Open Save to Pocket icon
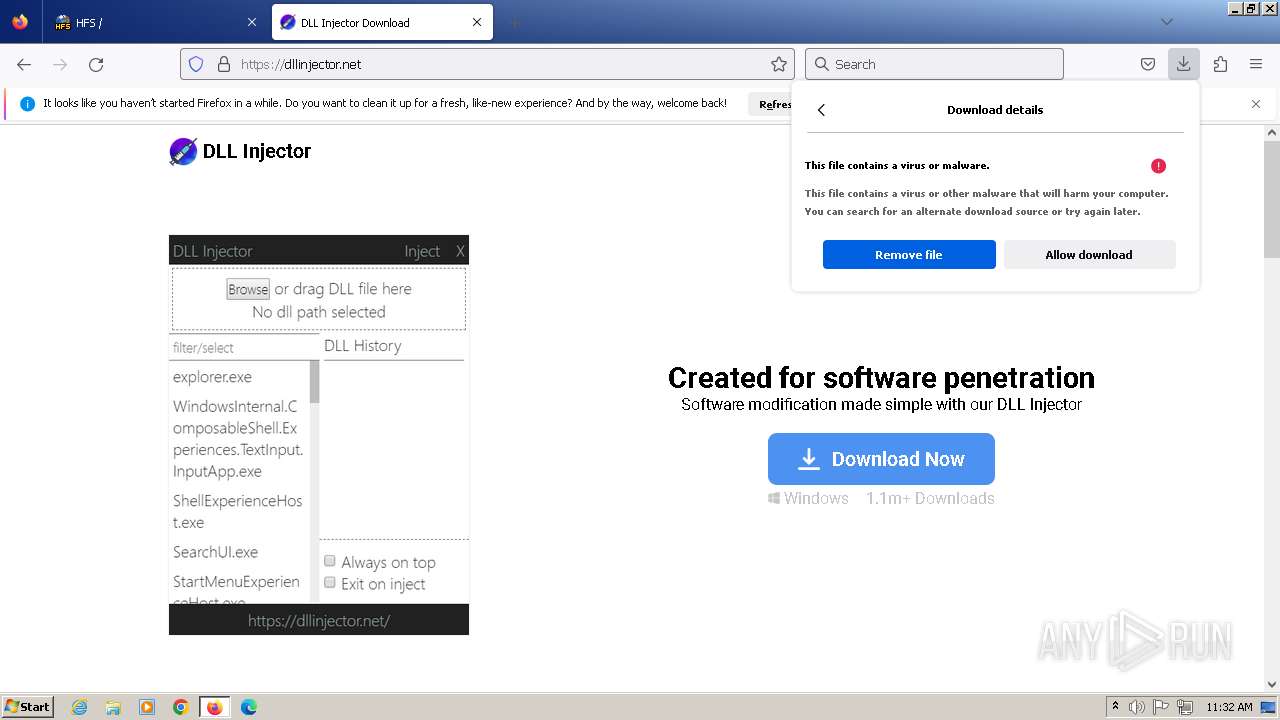The image size is (1280, 720). [x=1148, y=64]
